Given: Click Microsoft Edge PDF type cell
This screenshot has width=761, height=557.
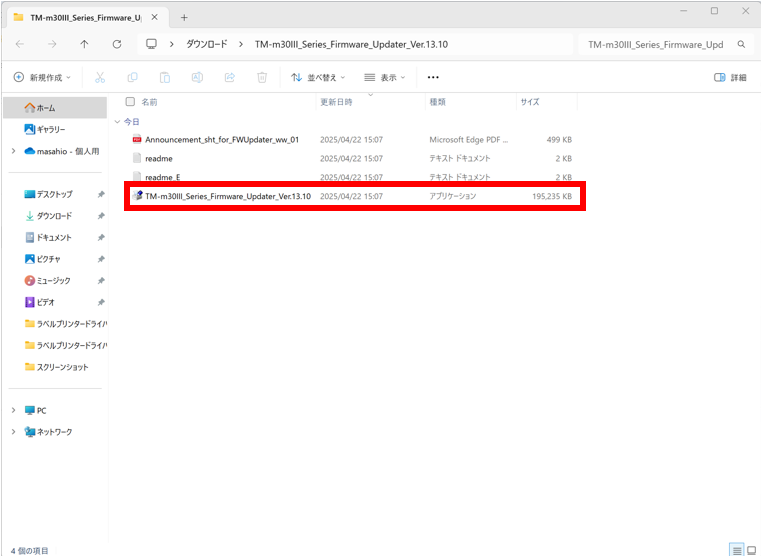Looking at the screenshot, I should pos(468,139).
